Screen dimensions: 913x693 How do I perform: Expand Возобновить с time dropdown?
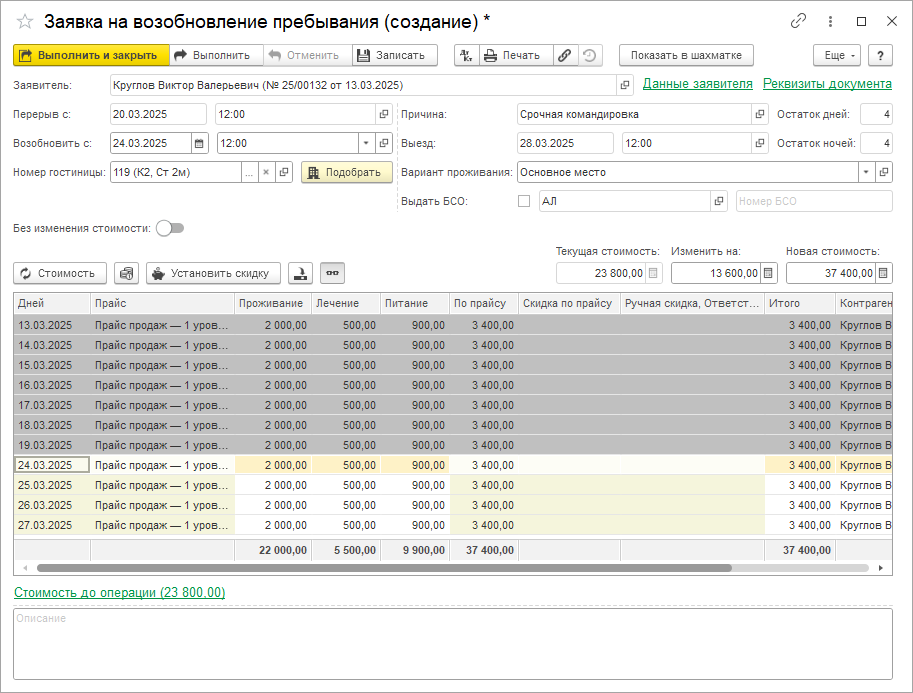click(x=364, y=143)
